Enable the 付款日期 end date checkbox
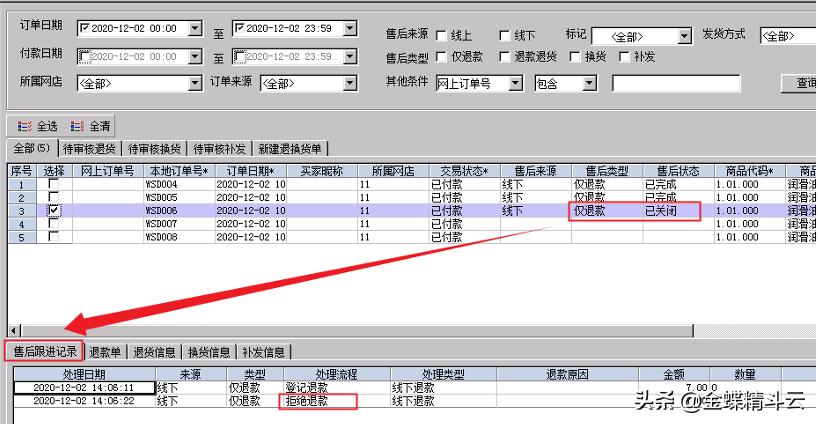Viewport: 818px width, 424px height. (x=240, y=56)
